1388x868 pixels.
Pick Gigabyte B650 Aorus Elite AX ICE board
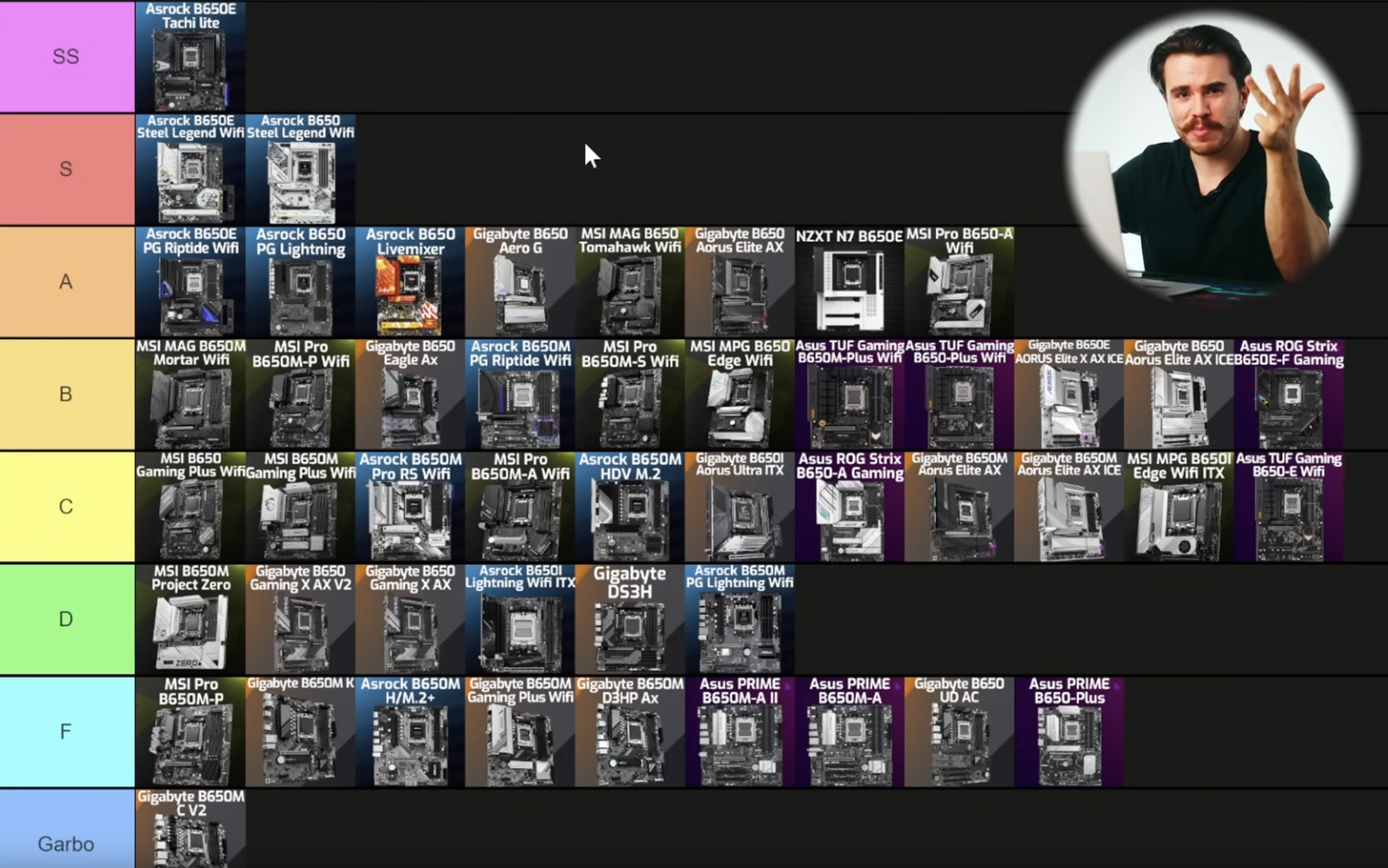click(1179, 394)
